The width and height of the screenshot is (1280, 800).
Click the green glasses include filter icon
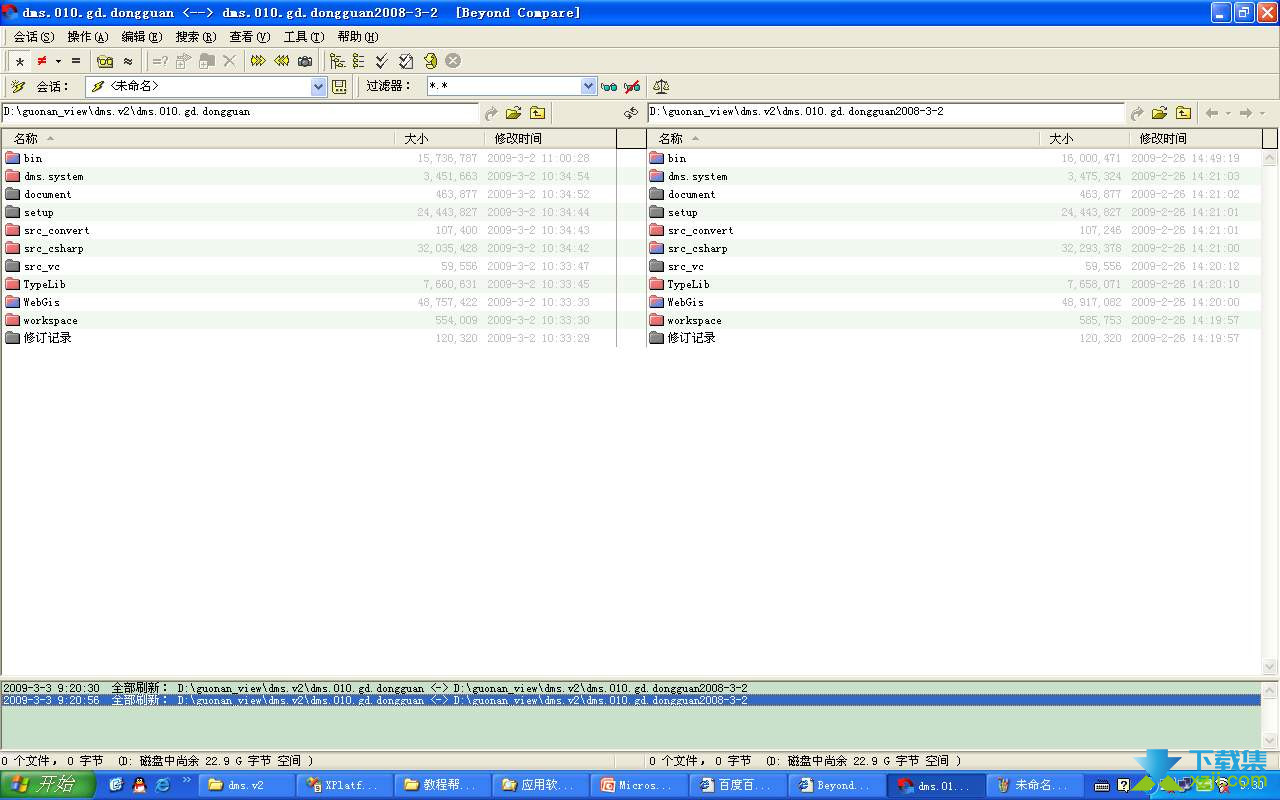(608, 87)
